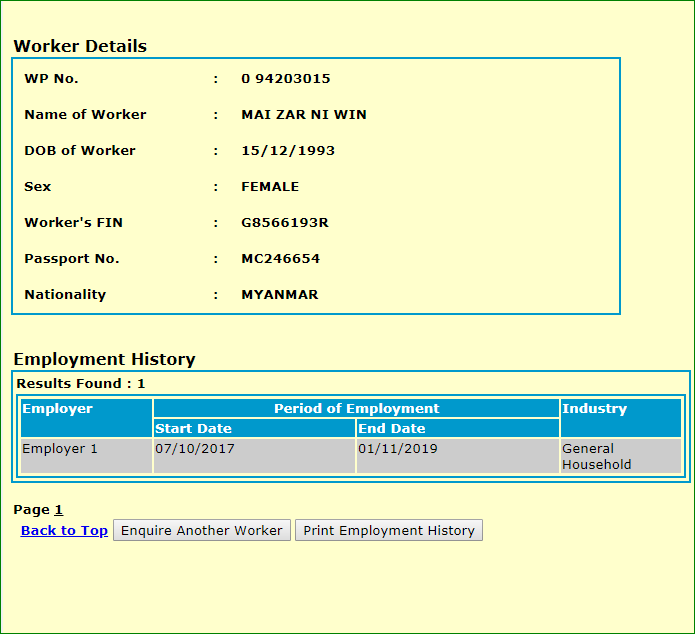This screenshot has width=695, height=634.
Task: Click the FEMALE sex value
Action: 270,187
